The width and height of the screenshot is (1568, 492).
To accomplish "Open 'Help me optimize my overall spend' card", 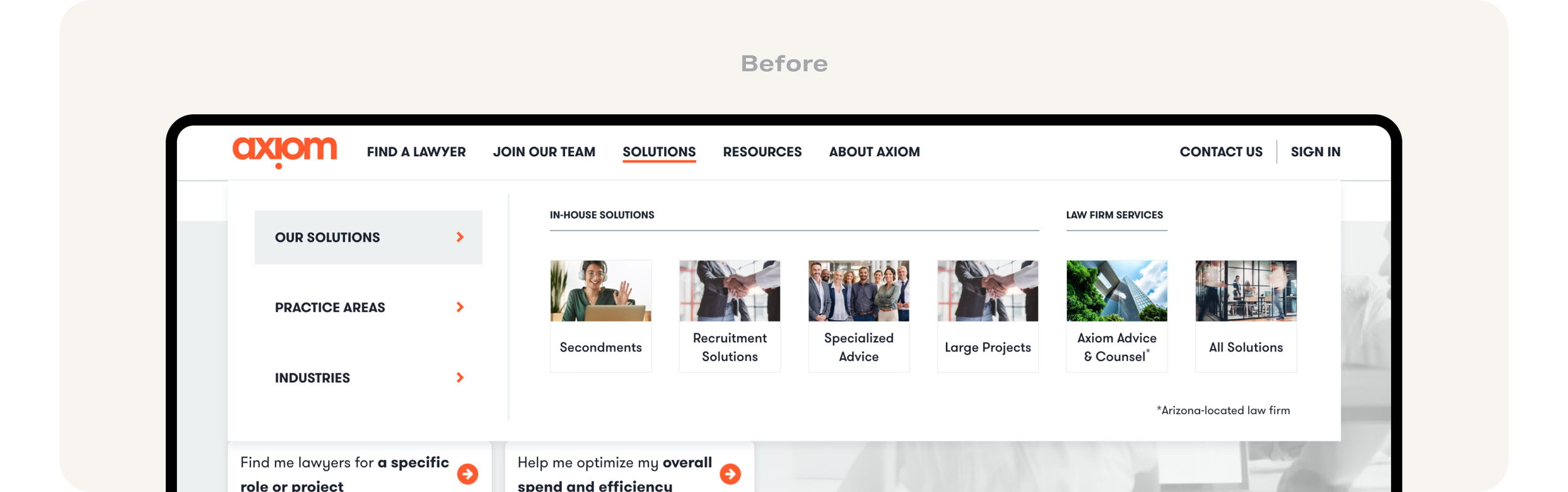I will point(630,468).
